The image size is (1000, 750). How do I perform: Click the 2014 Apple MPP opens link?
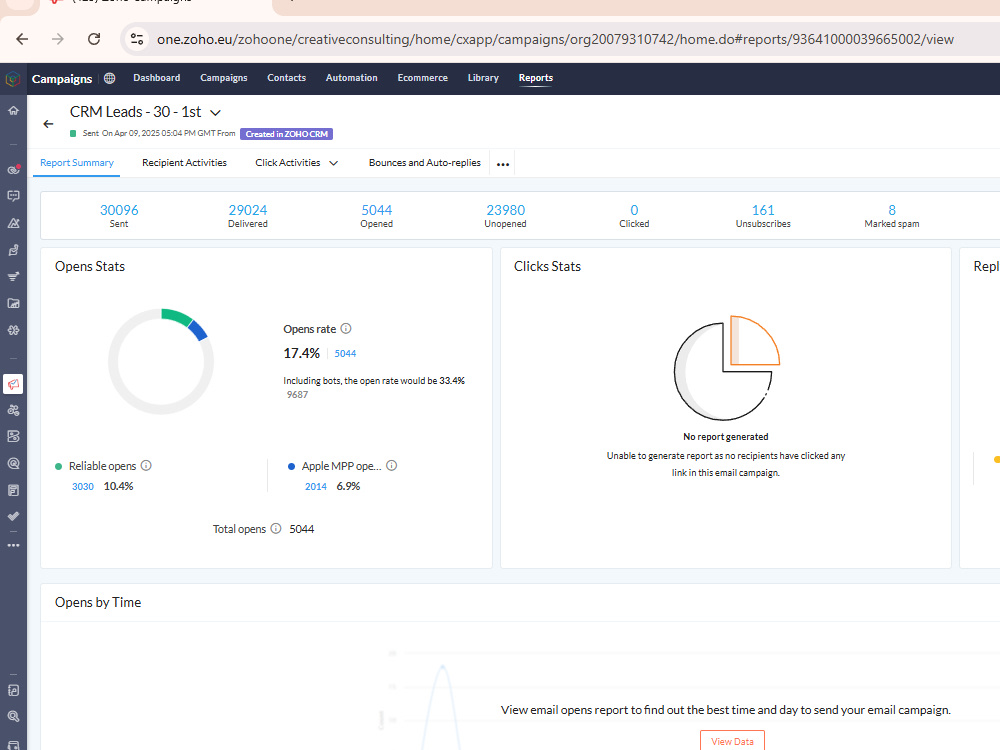[x=316, y=487]
